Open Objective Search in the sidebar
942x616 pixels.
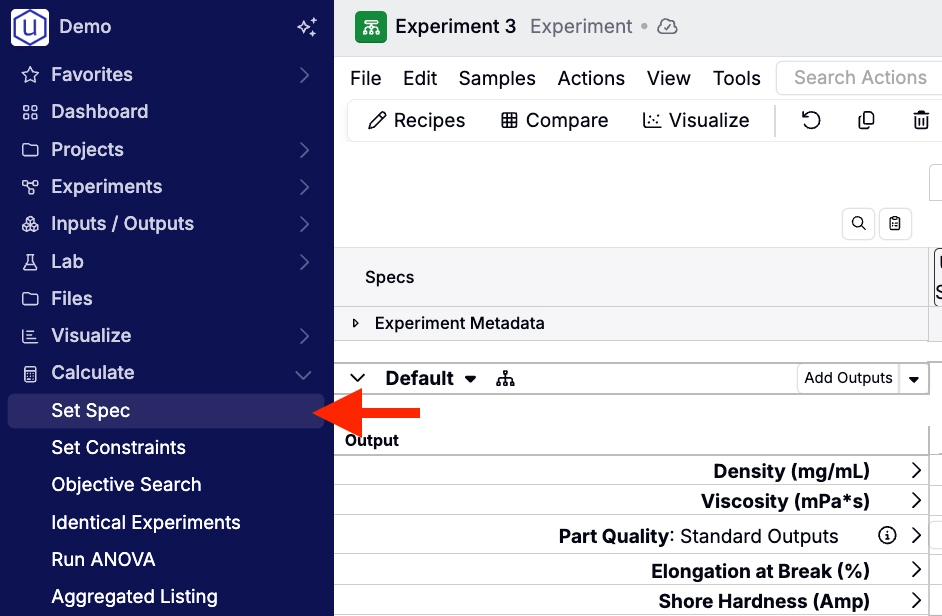126,485
